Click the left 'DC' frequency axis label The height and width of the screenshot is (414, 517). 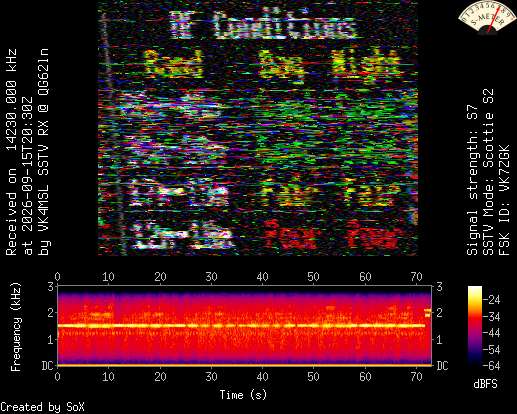pos(48,366)
